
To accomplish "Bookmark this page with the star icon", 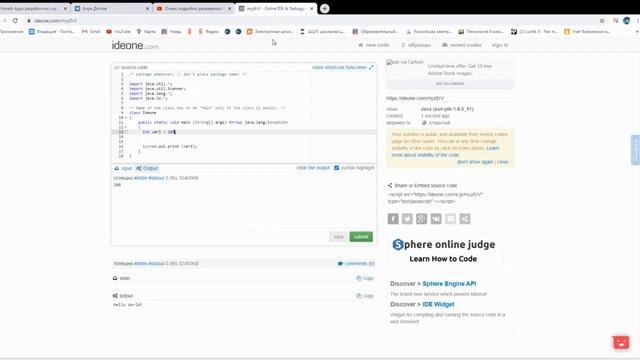I will pos(602,20).
